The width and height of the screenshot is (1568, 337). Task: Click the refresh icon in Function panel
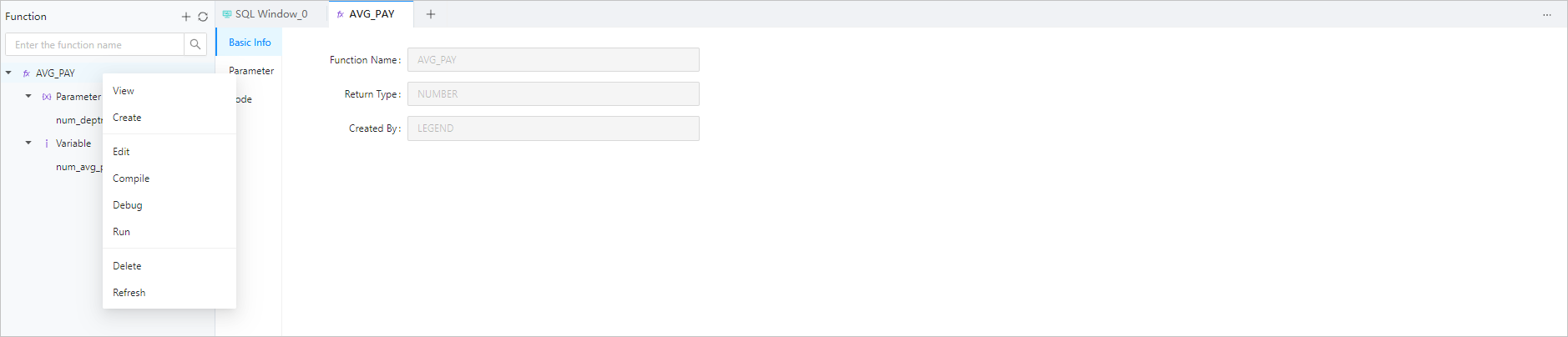(203, 17)
